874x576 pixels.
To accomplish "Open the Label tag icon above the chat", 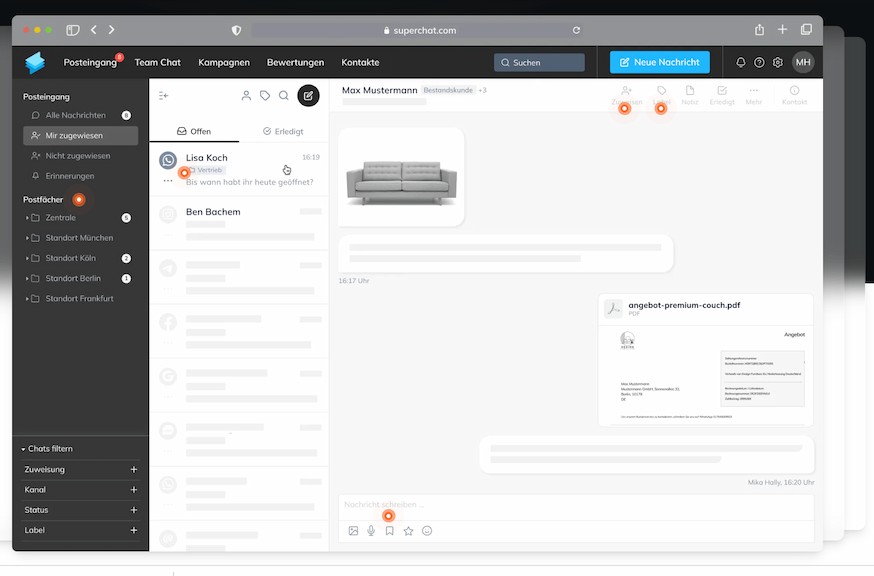I will coord(661,90).
